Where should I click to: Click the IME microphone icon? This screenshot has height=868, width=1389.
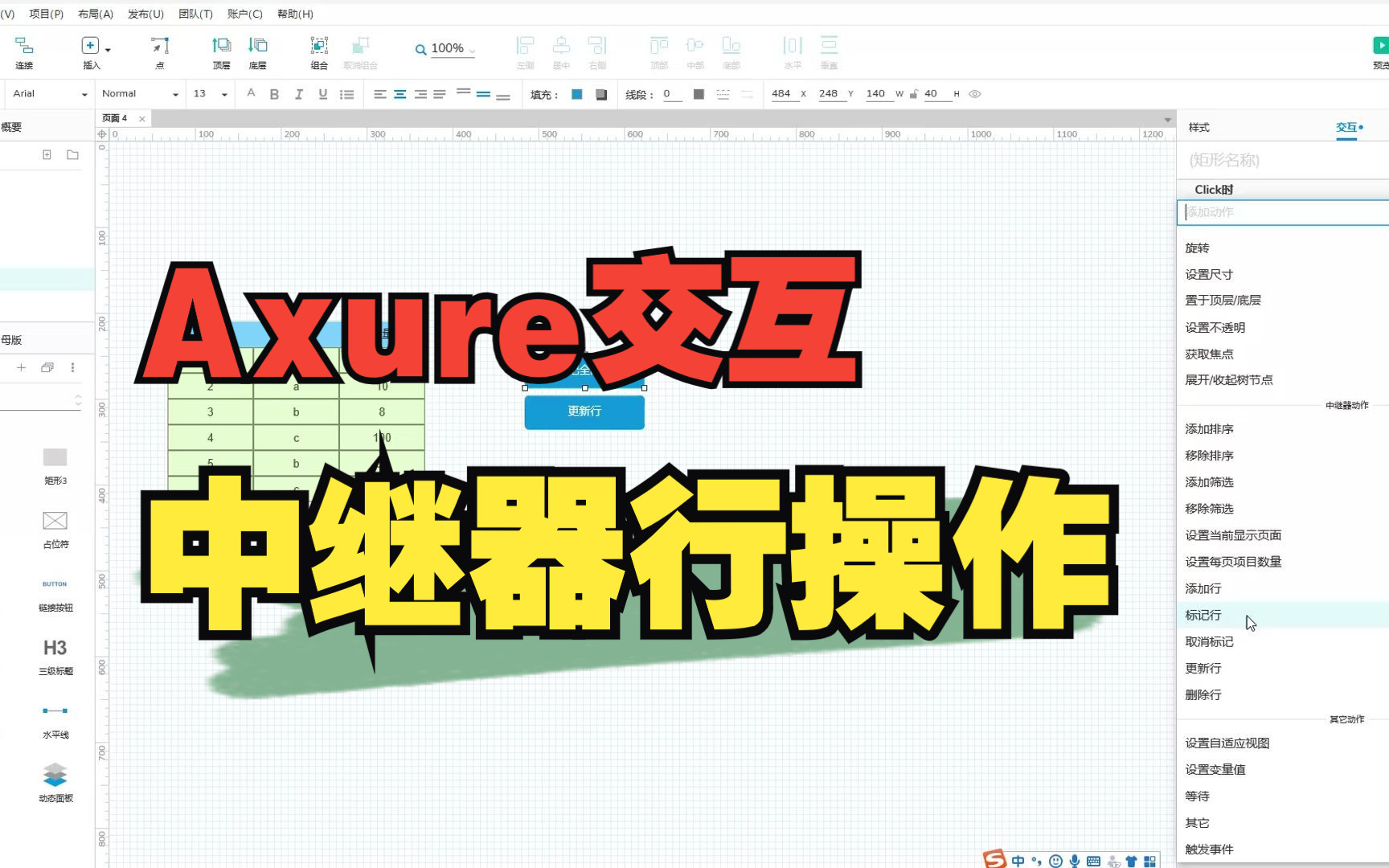coord(1075,861)
